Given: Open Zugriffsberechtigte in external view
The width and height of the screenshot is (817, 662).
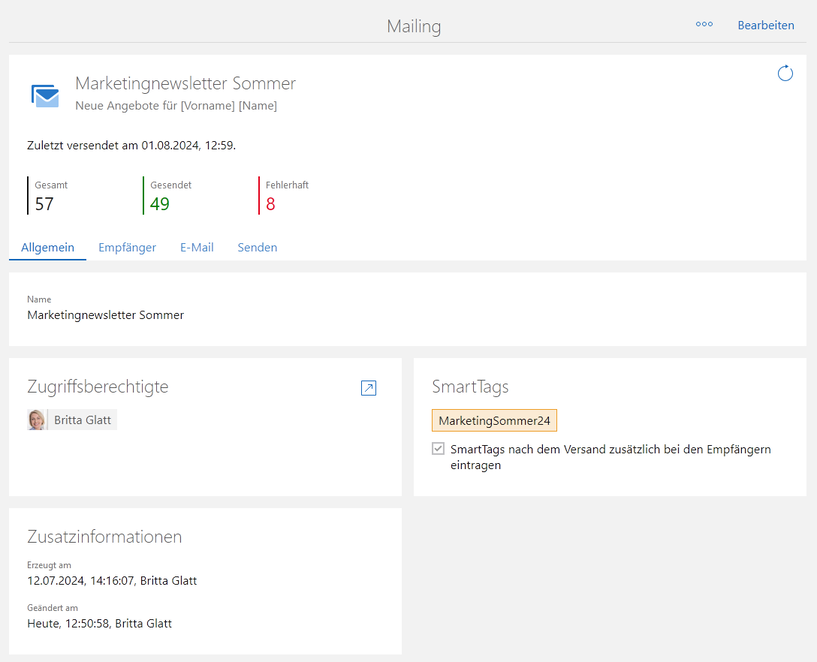Looking at the screenshot, I should coord(368,388).
